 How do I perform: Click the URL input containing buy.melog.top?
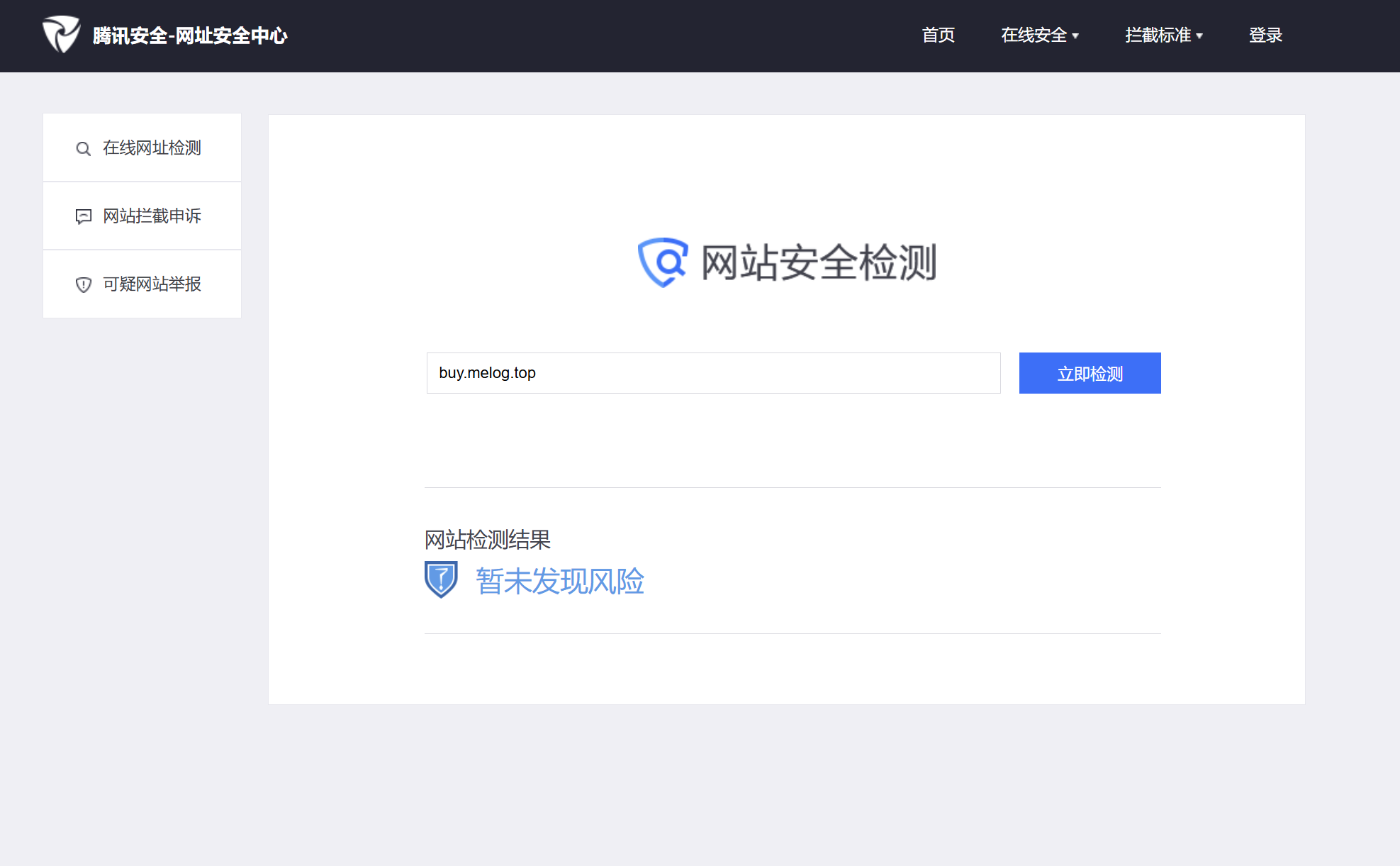point(713,373)
